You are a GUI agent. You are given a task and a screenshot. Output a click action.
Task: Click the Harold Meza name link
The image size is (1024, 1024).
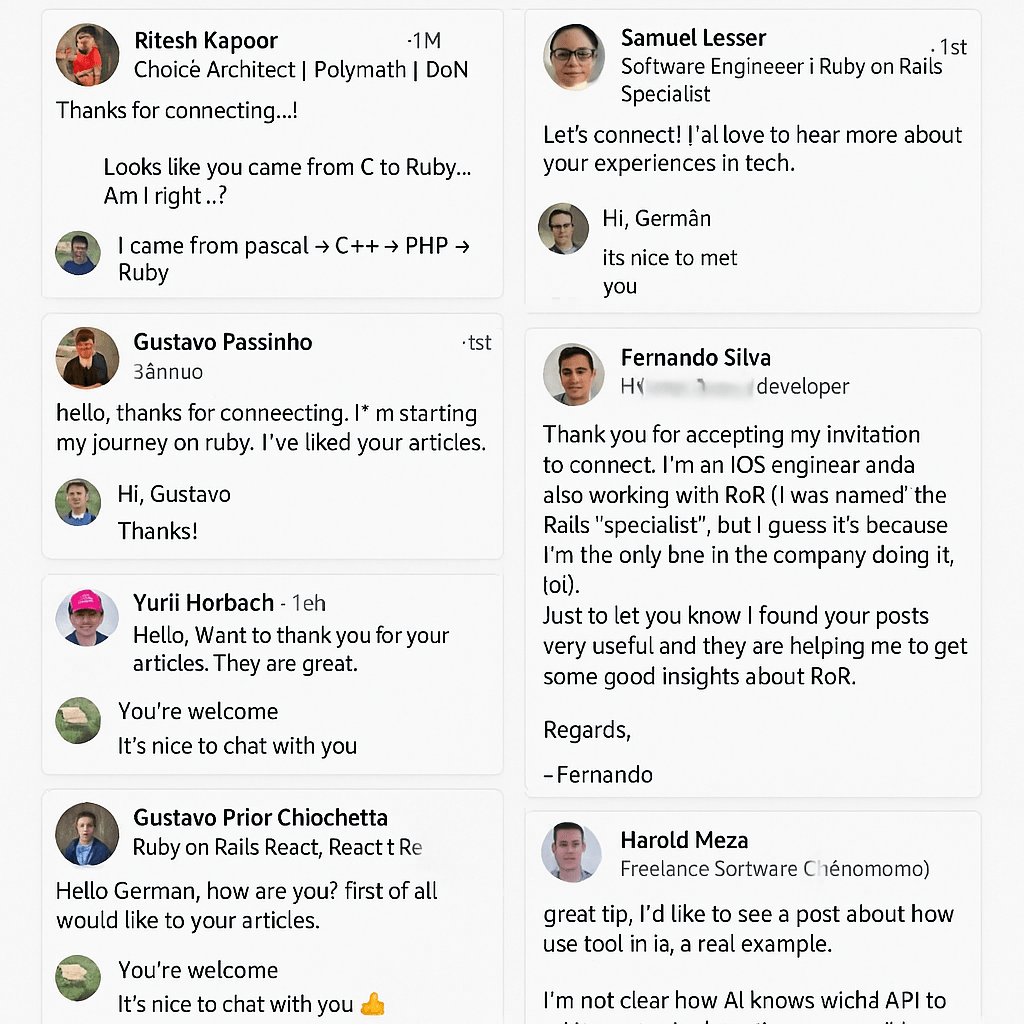pos(684,840)
